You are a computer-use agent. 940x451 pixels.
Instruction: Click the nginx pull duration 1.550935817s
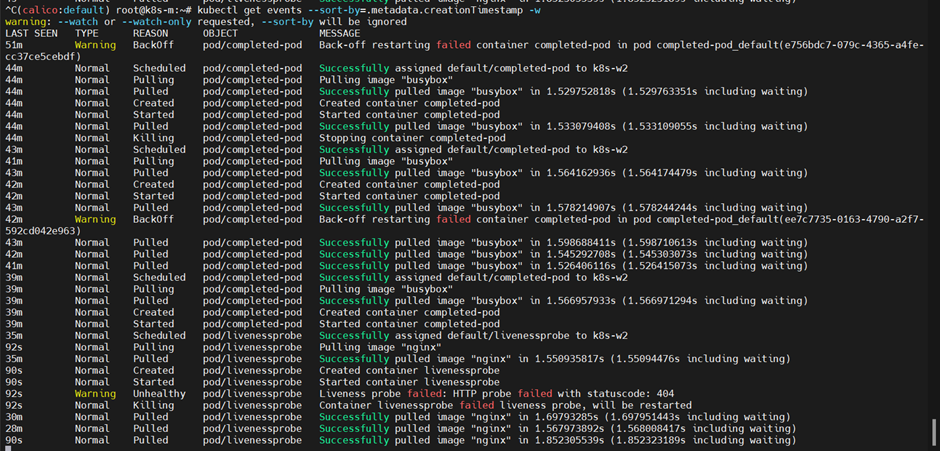pos(568,359)
